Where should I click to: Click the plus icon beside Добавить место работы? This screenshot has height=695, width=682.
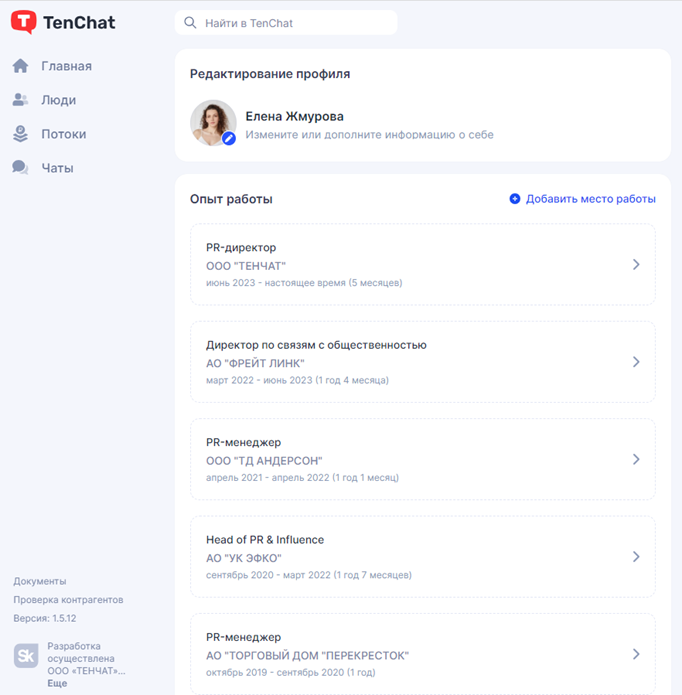[x=514, y=199]
